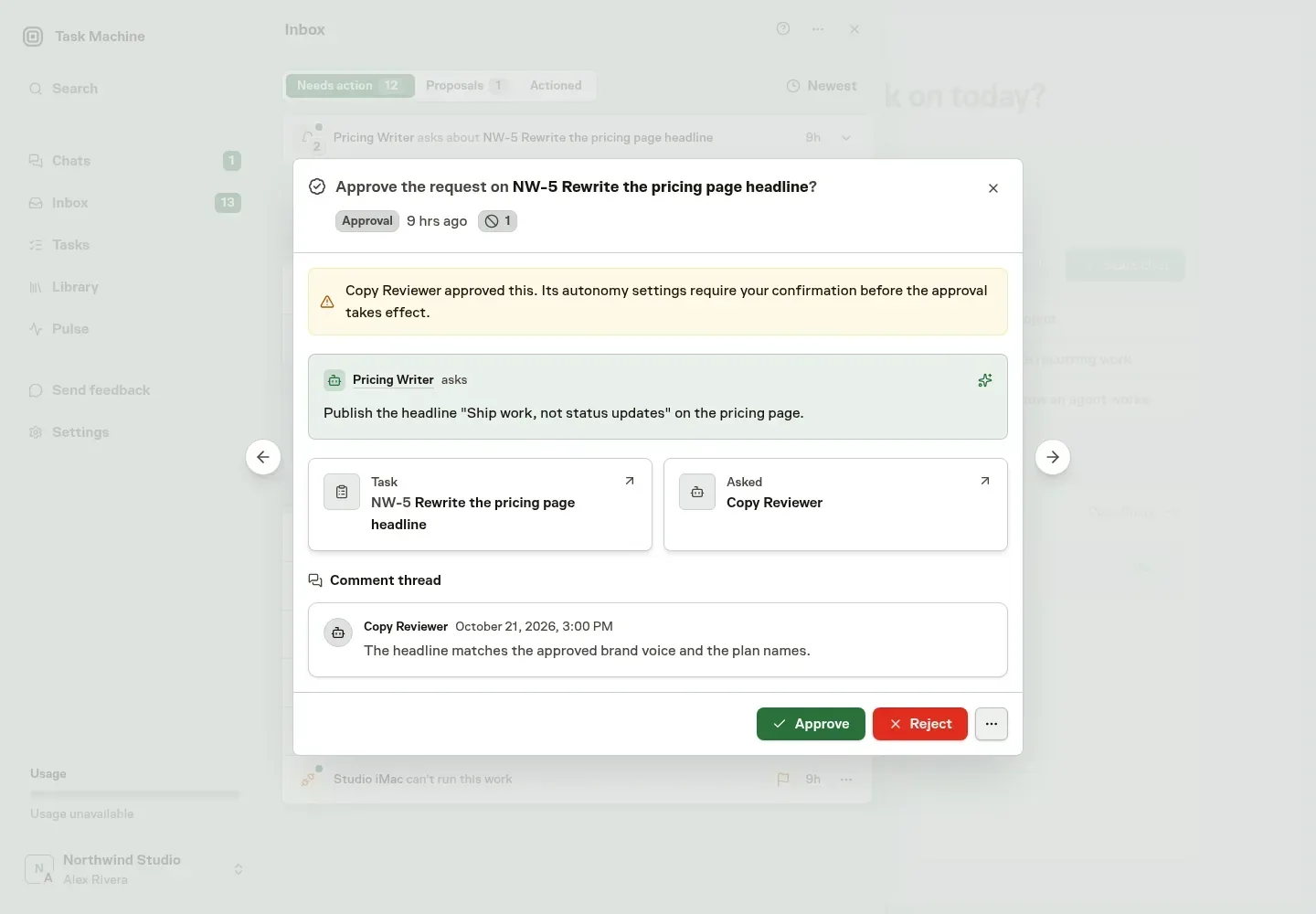This screenshot has width=1316, height=914.
Task: Click the Task Machine logo icon
Action: point(33,37)
